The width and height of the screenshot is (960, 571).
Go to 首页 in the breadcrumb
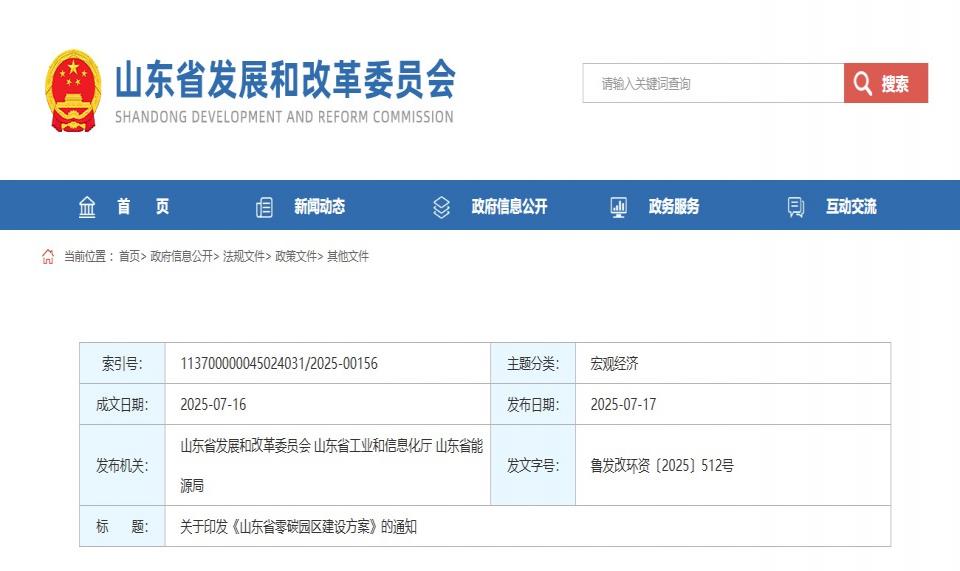pyautogui.click(x=129, y=256)
